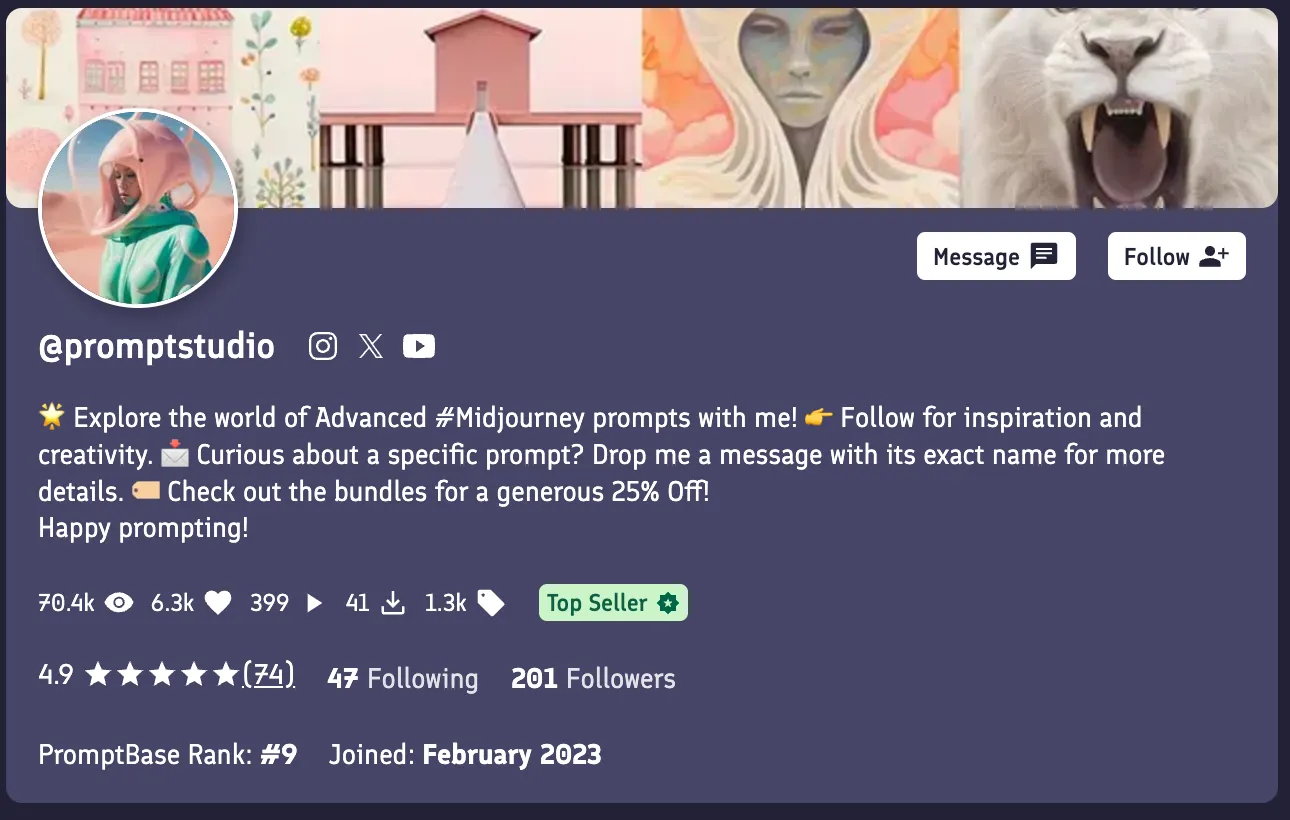Click the price tag sales icon
Viewport: 1290px width, 820px height.
(x=491, y=603)
